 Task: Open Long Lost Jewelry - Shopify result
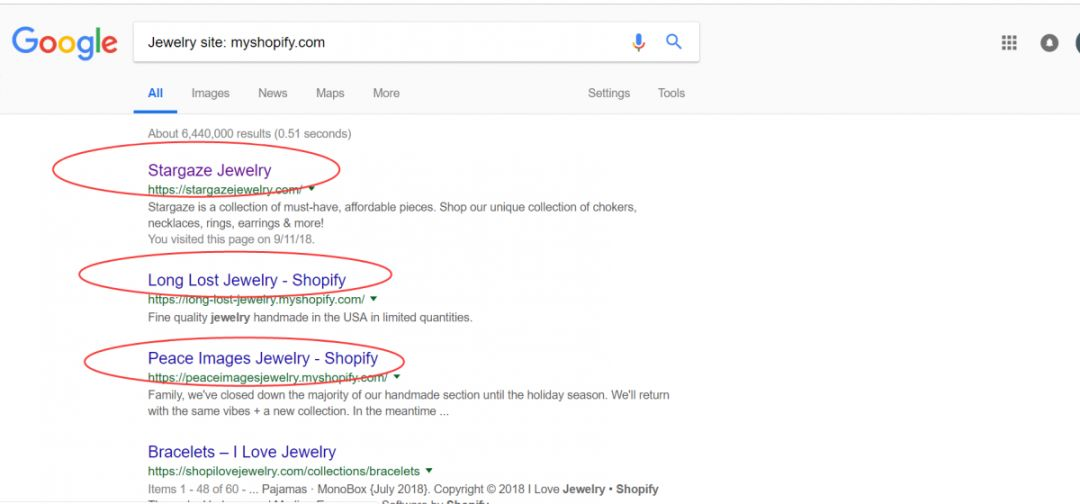(x=247, y=280)
